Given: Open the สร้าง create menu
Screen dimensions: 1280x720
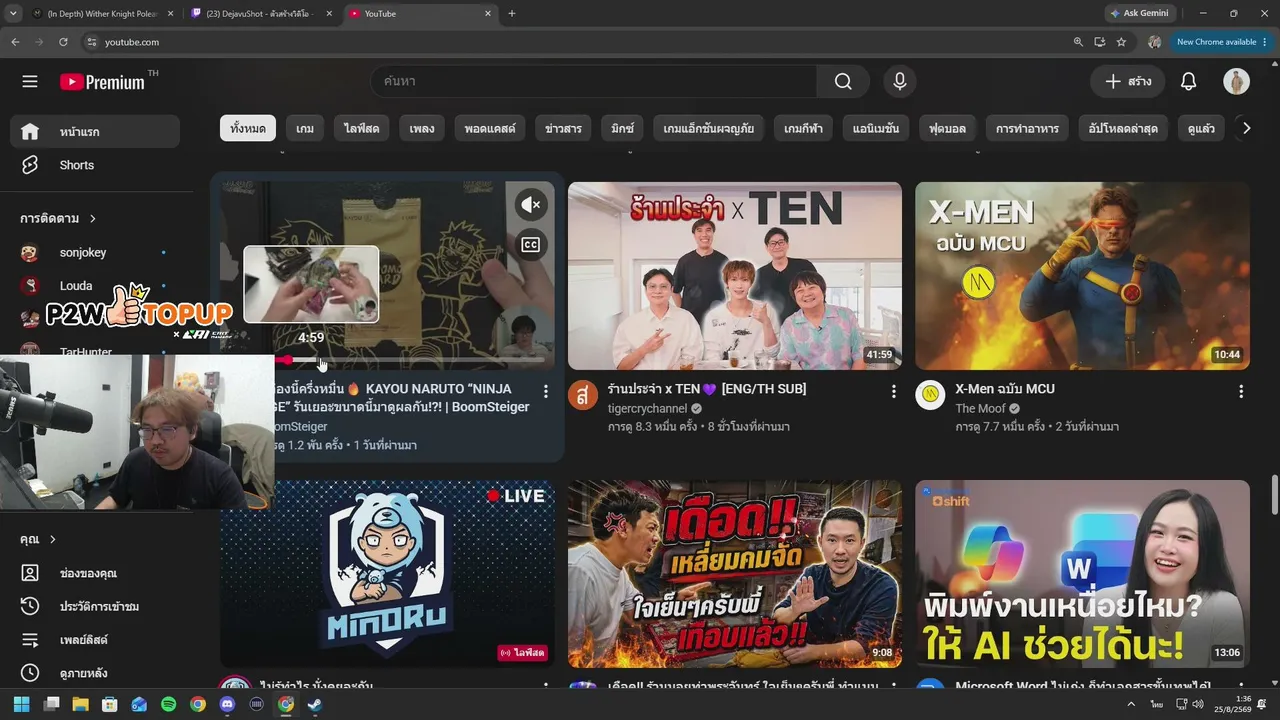Looking at the screenshot, I should point(1127,82).
